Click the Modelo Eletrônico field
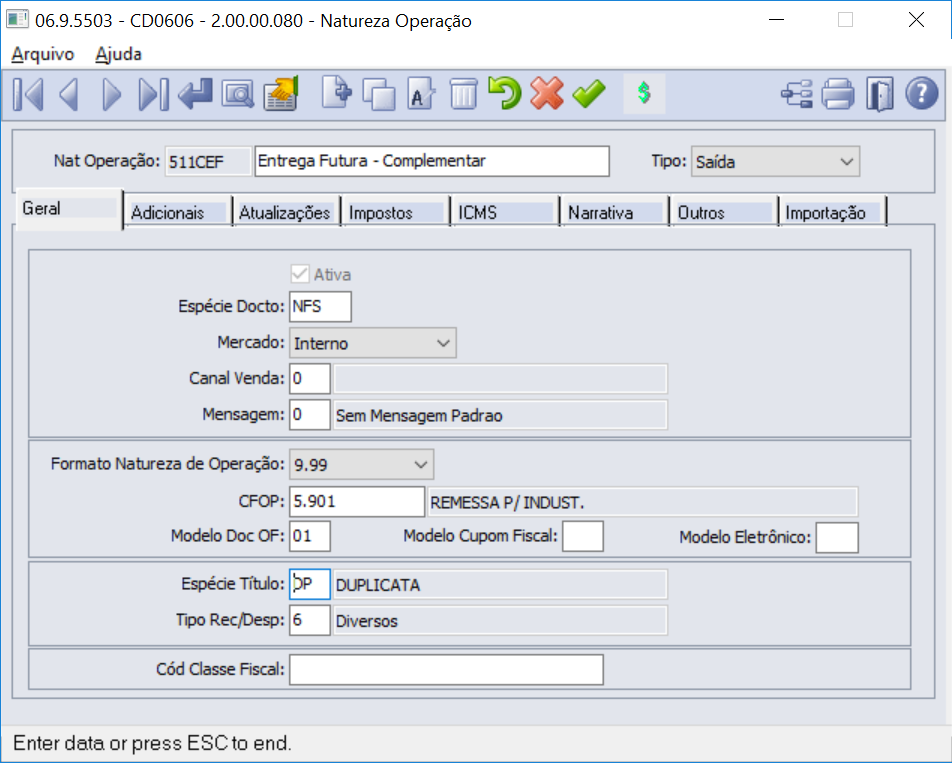Screen dimensions: 952x763 [x=837, y=537]
